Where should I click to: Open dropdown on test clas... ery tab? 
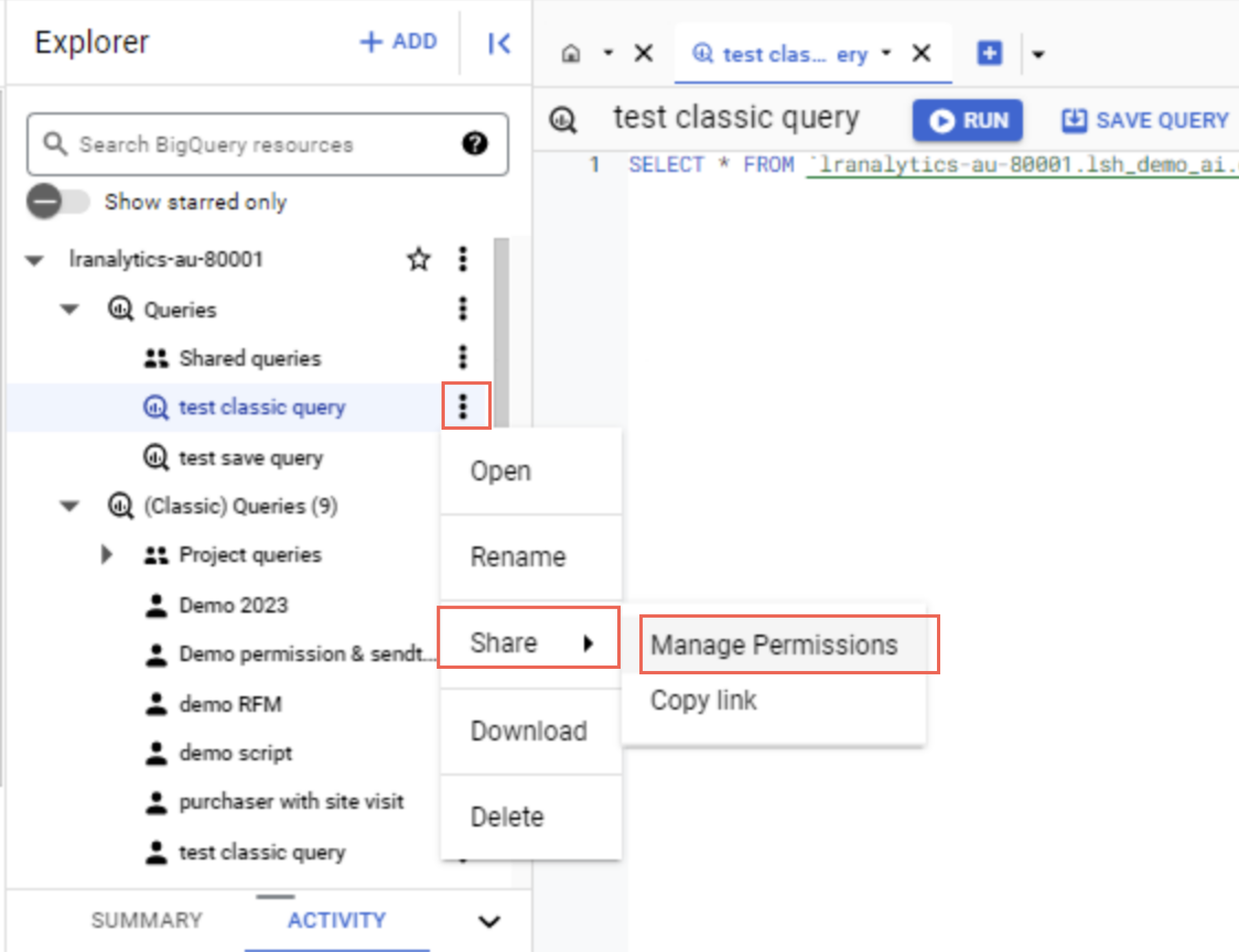(x=887, y=53)
